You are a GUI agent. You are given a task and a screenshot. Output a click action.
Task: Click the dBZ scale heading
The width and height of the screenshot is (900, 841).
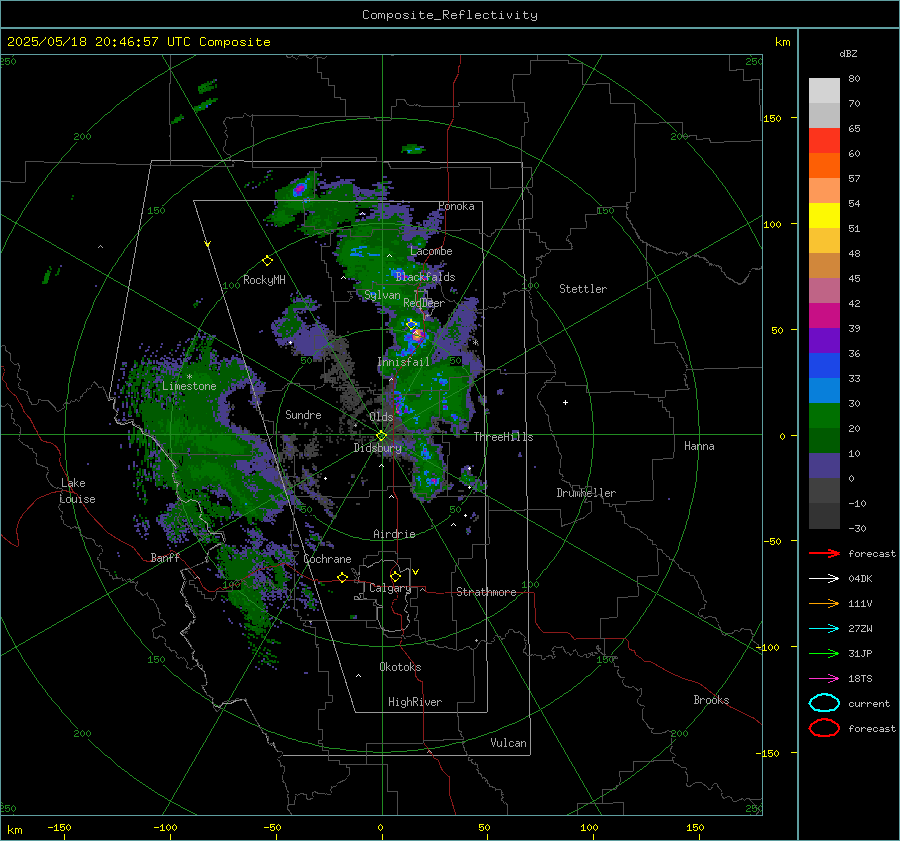pyautogui.click(x=848, y=53)
